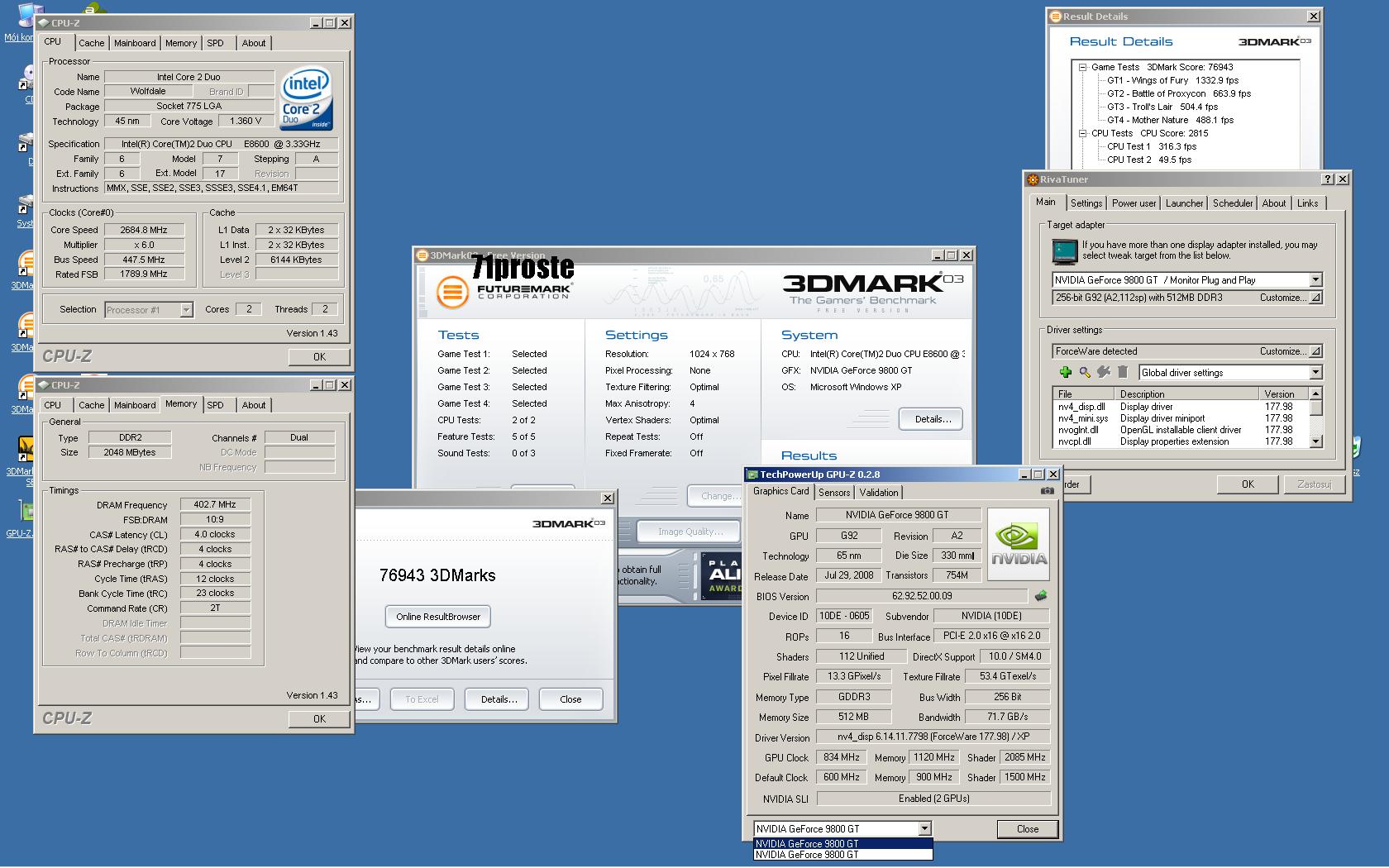1389x868 pixels.
Task: Click the System Details... button in 3DMark03
Action: pyautogui.click(x=933, y=419)
